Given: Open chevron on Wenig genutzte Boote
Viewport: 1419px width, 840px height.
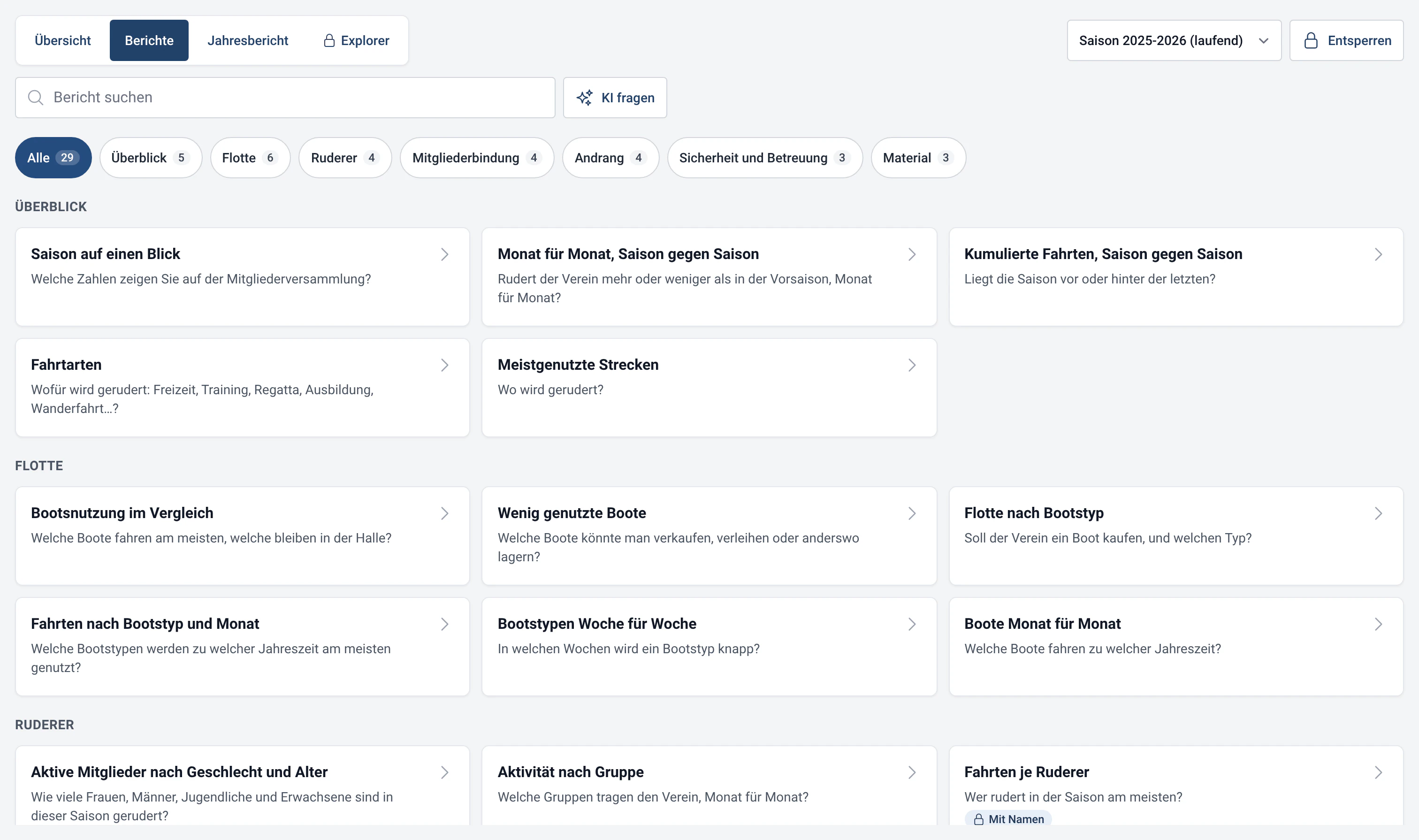Looking at the screenshot, I should tap(912, 513).
